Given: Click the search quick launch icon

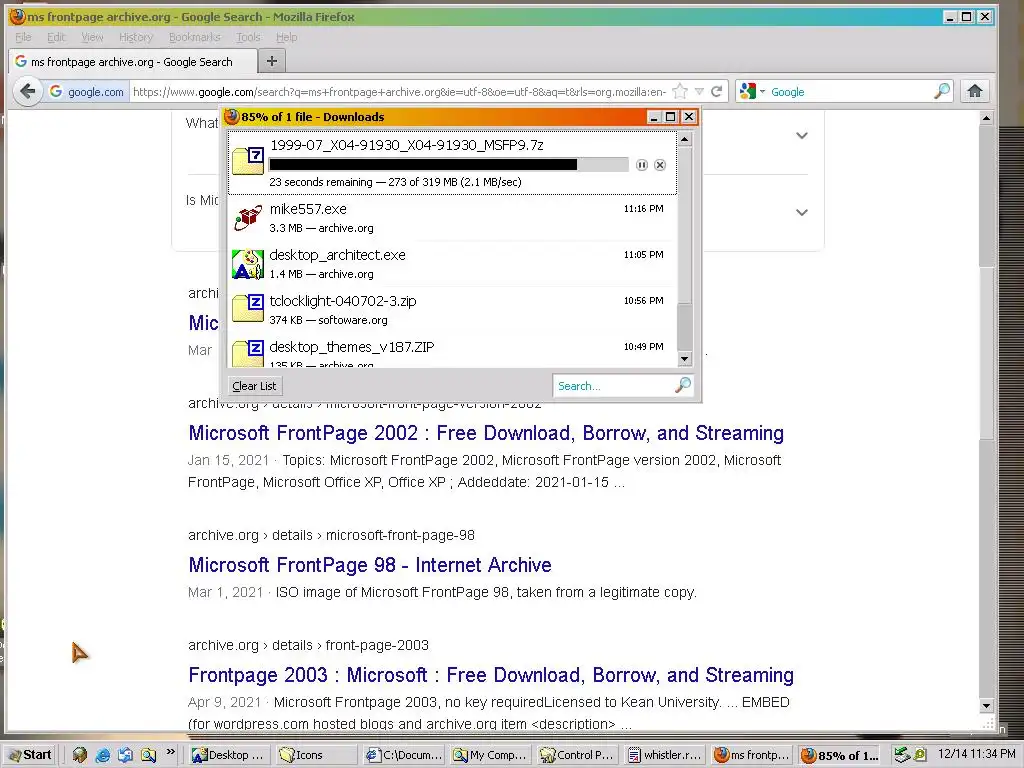Looking at the screenshot, I should [148, 755].
